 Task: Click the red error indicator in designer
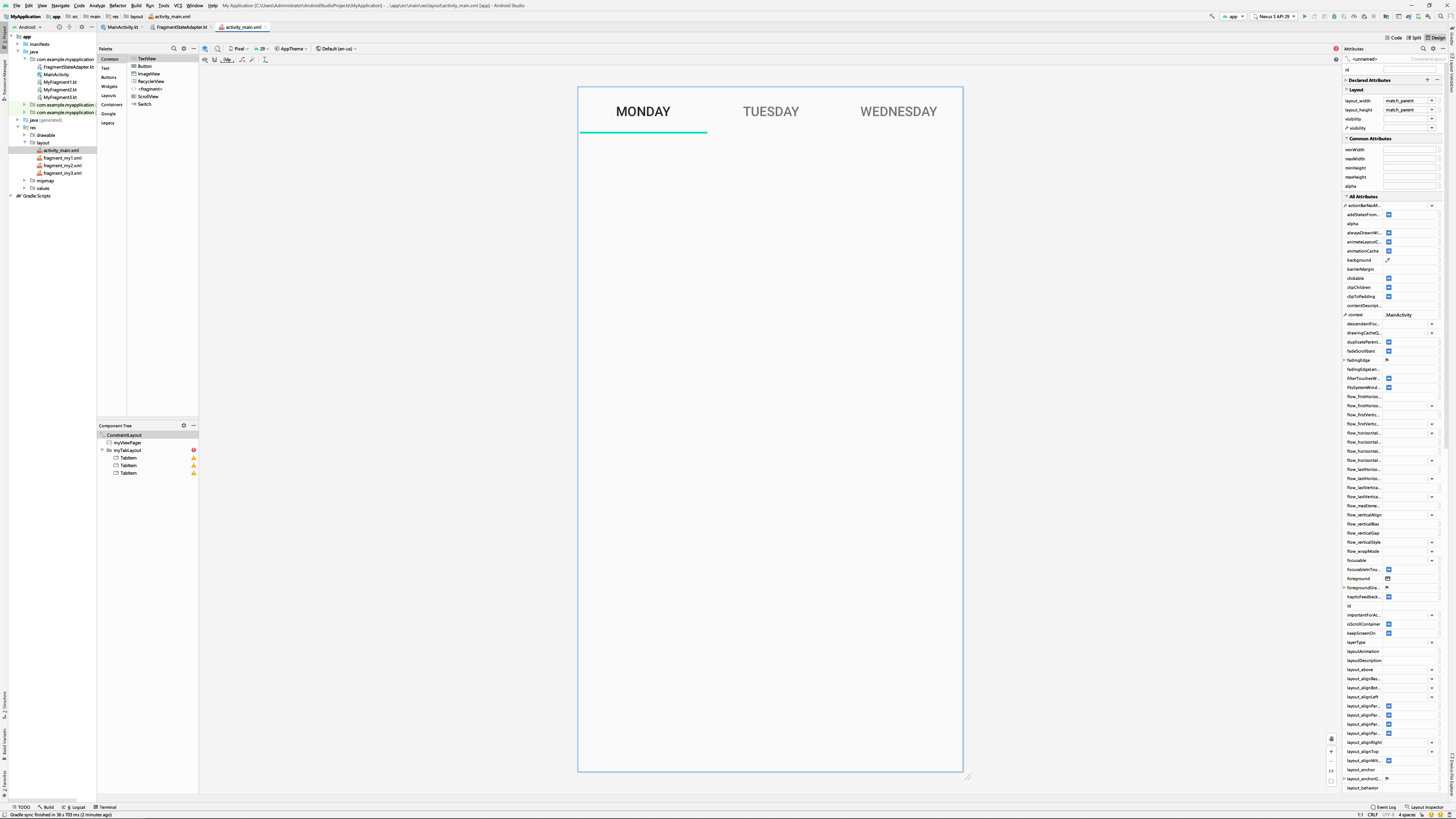click(1336, 49)
